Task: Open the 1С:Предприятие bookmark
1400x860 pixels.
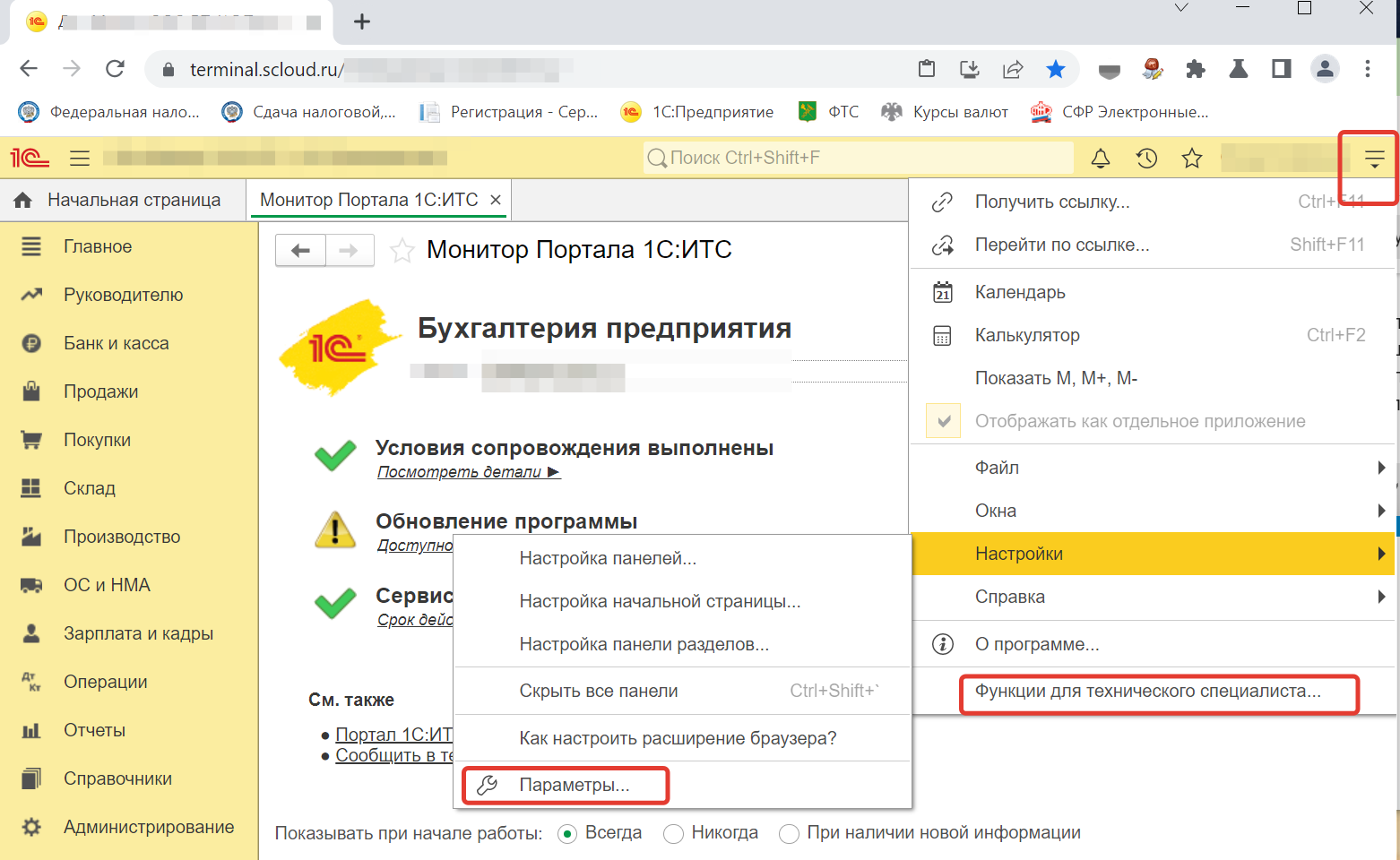Action: tap(697, 112)
